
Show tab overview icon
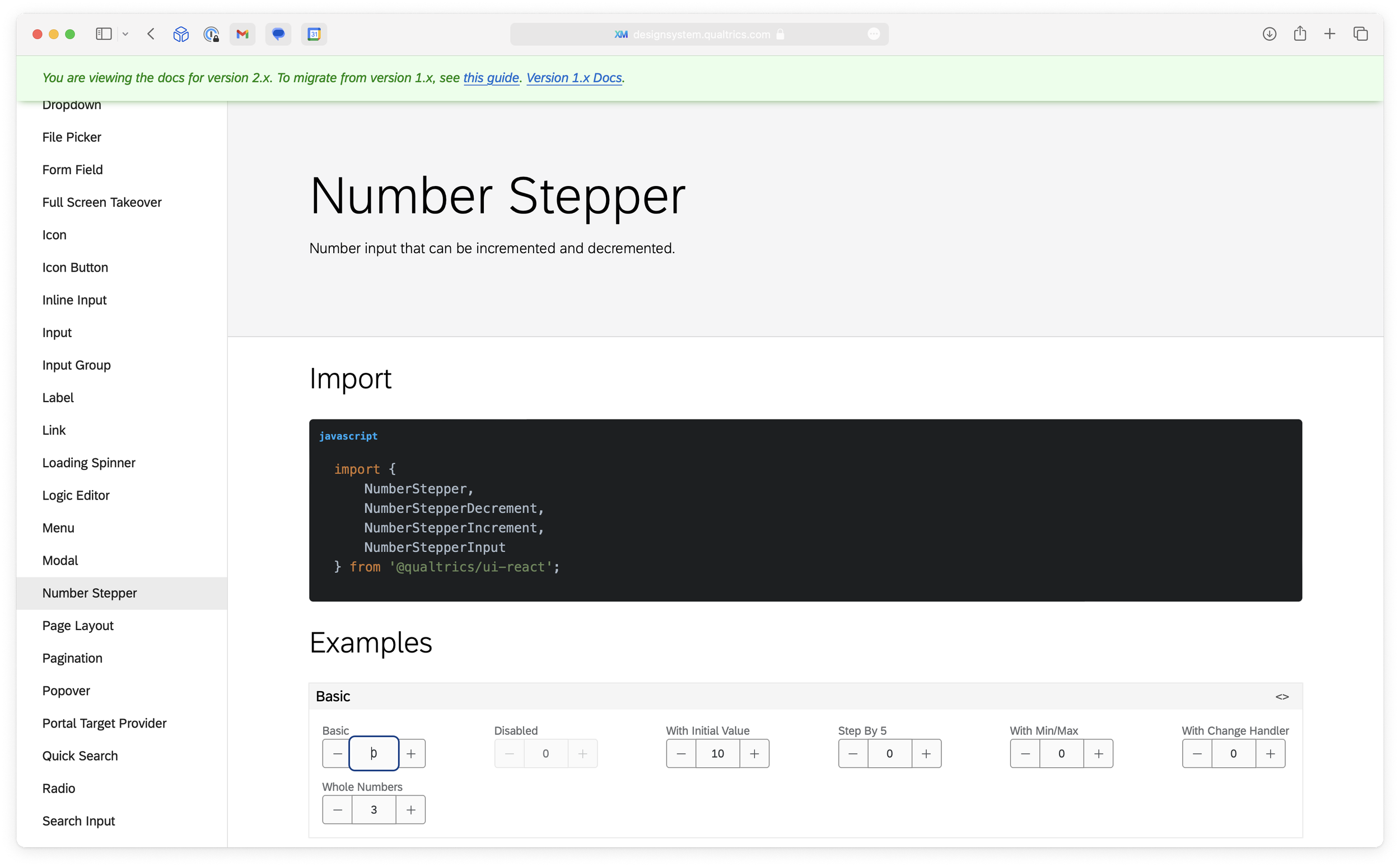(1360, 34)
